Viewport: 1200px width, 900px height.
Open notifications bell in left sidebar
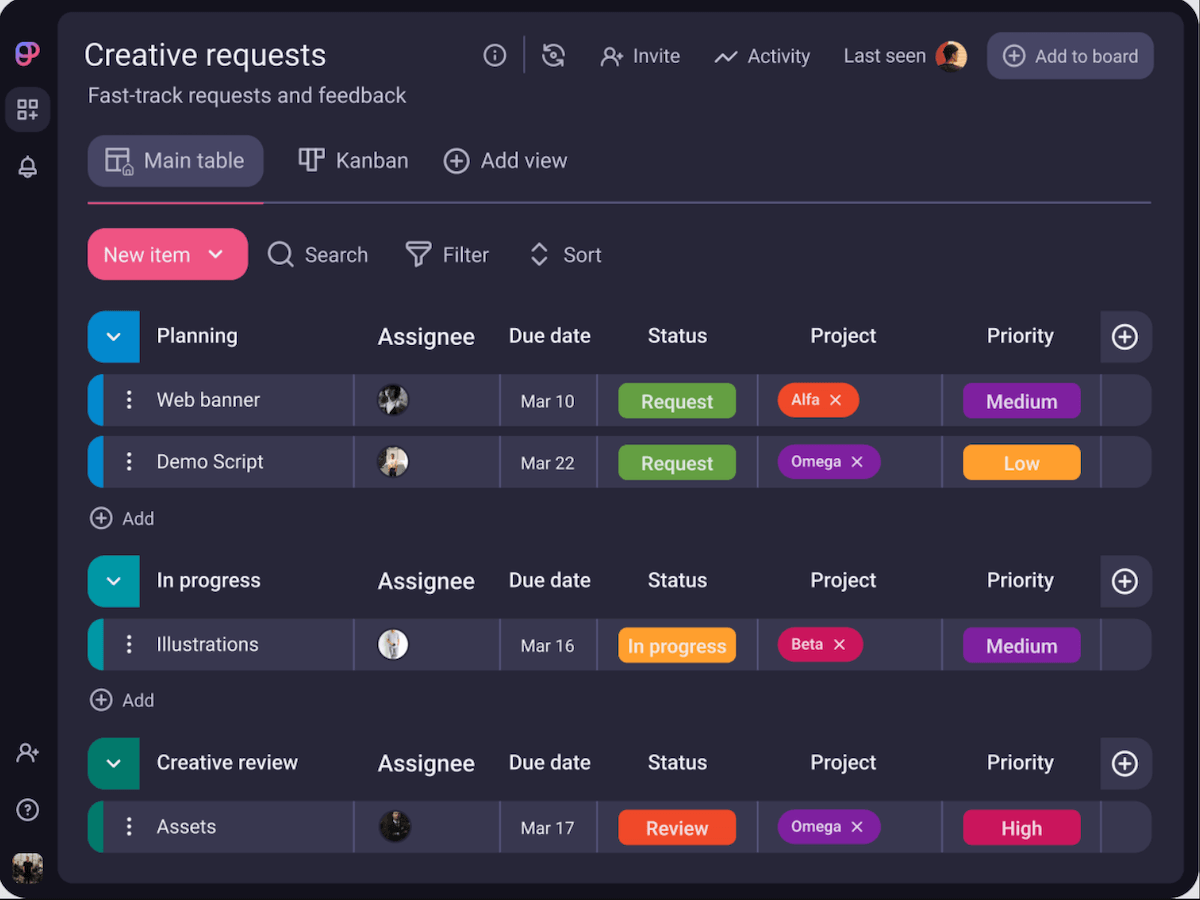tap(28, 167)
